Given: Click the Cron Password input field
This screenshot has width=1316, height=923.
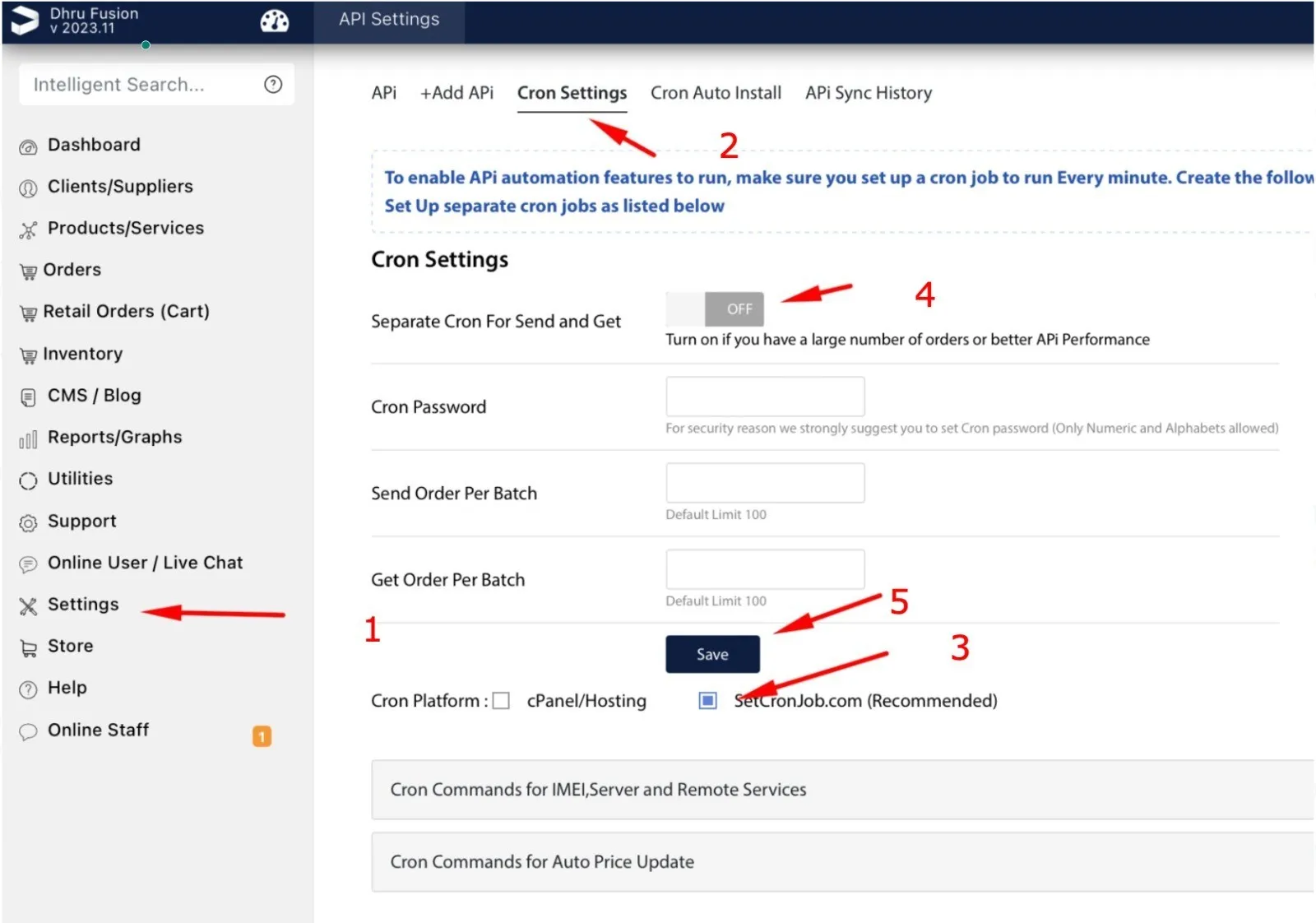Looking at the screenshot, I should point(765,397).
